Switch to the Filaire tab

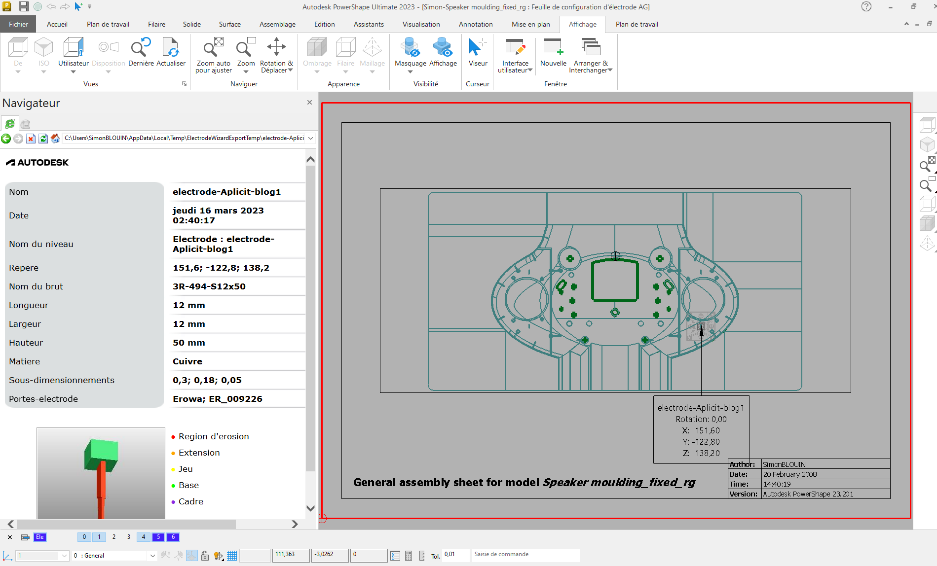157,25
